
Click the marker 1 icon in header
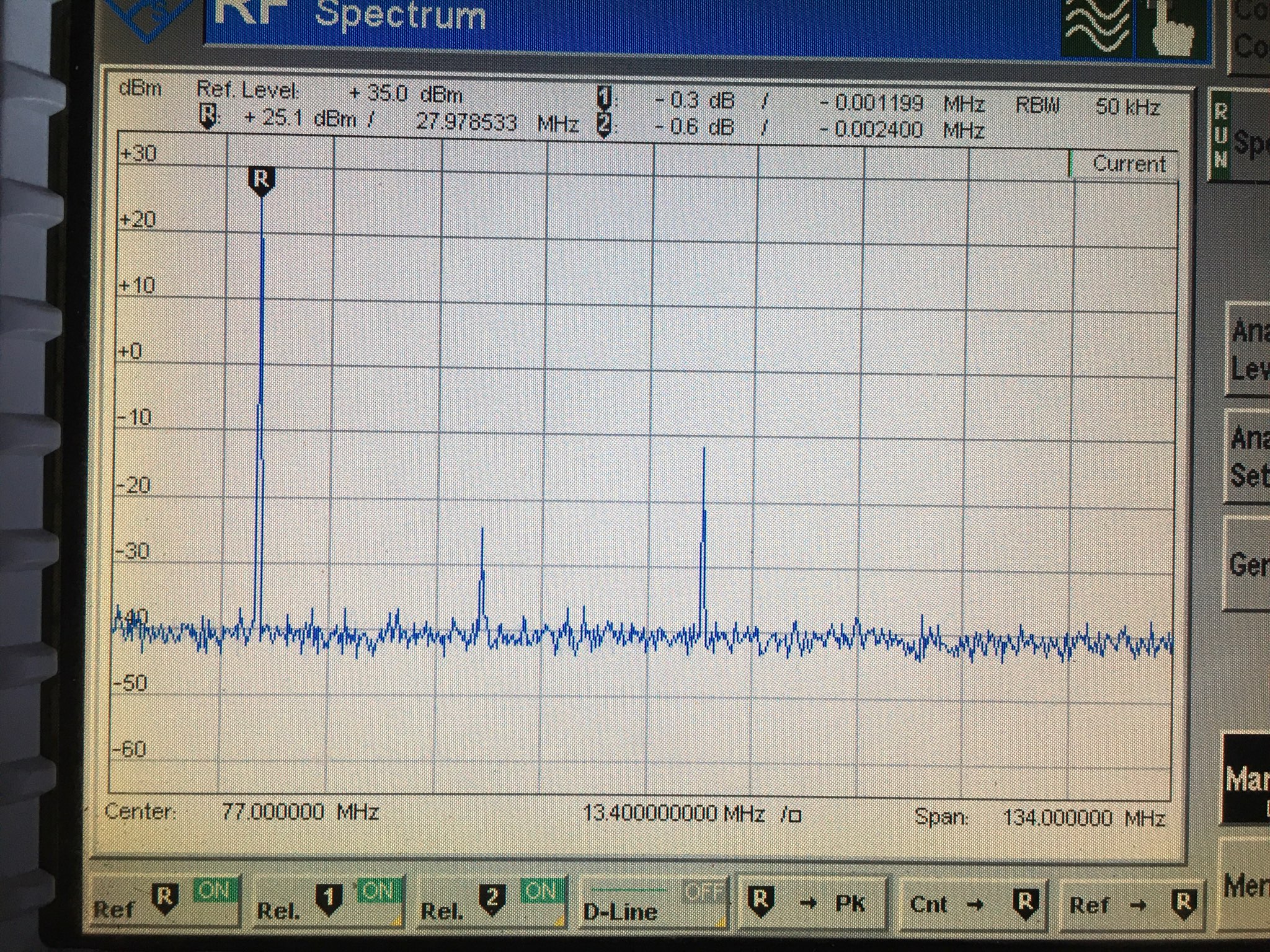click(x=604, y=99)
